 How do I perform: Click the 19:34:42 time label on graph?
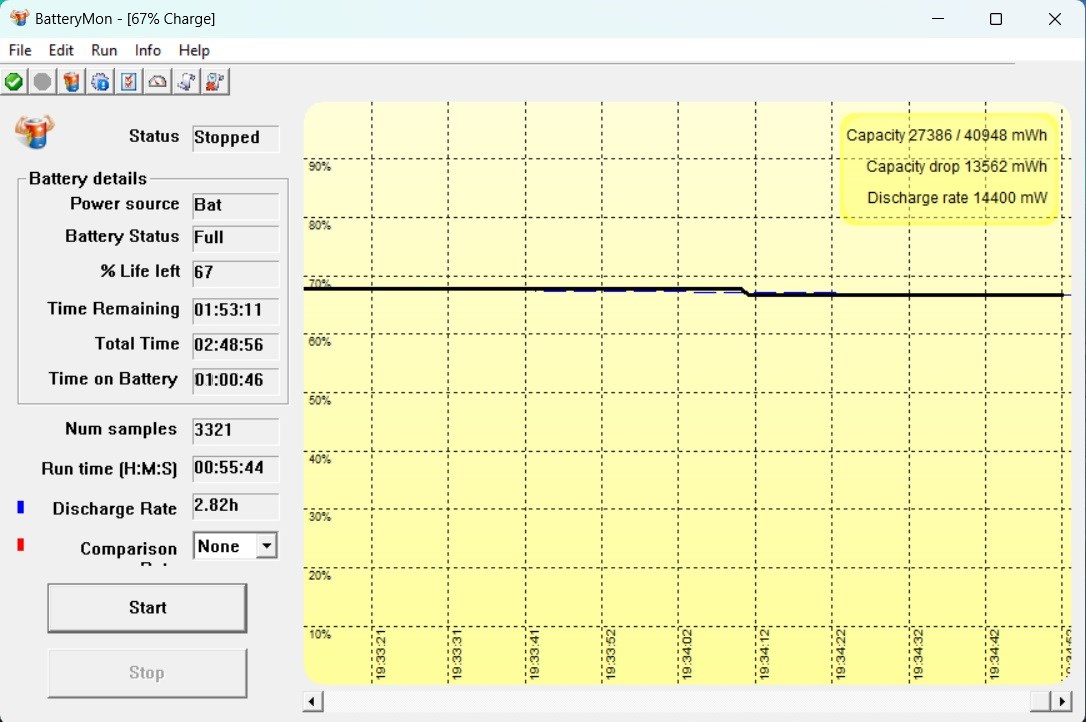(x=994, y=655)
